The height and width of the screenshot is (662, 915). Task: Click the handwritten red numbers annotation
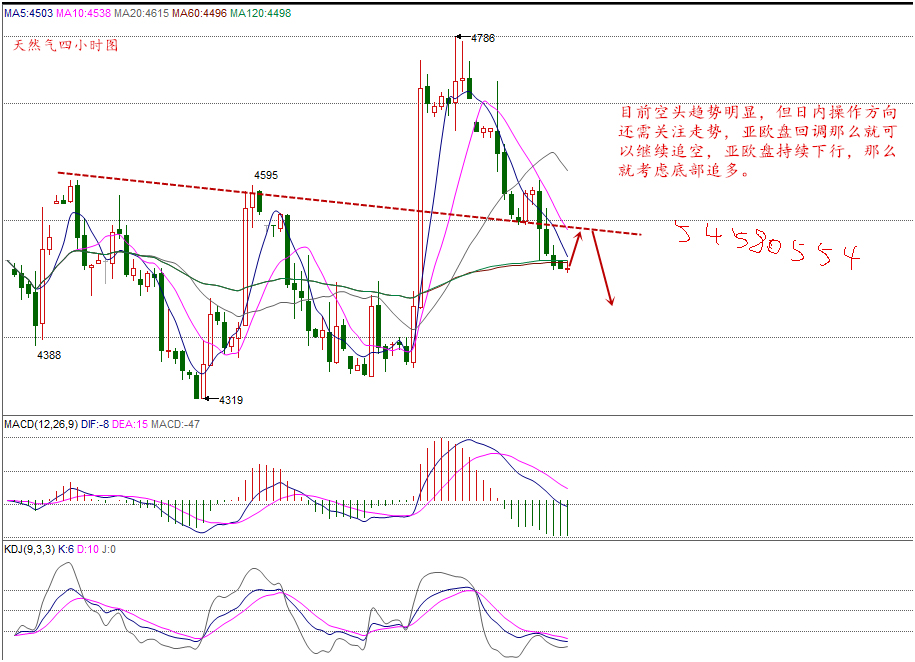coord(767,243)
